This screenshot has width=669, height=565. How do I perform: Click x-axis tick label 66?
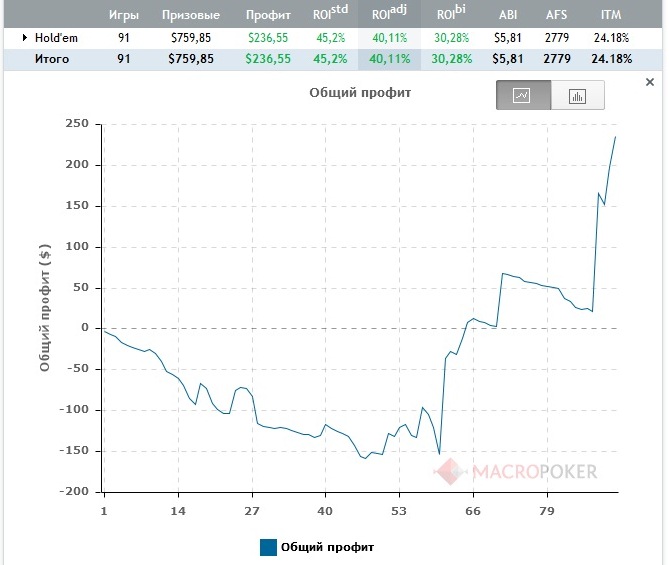(x=473, y=511)
